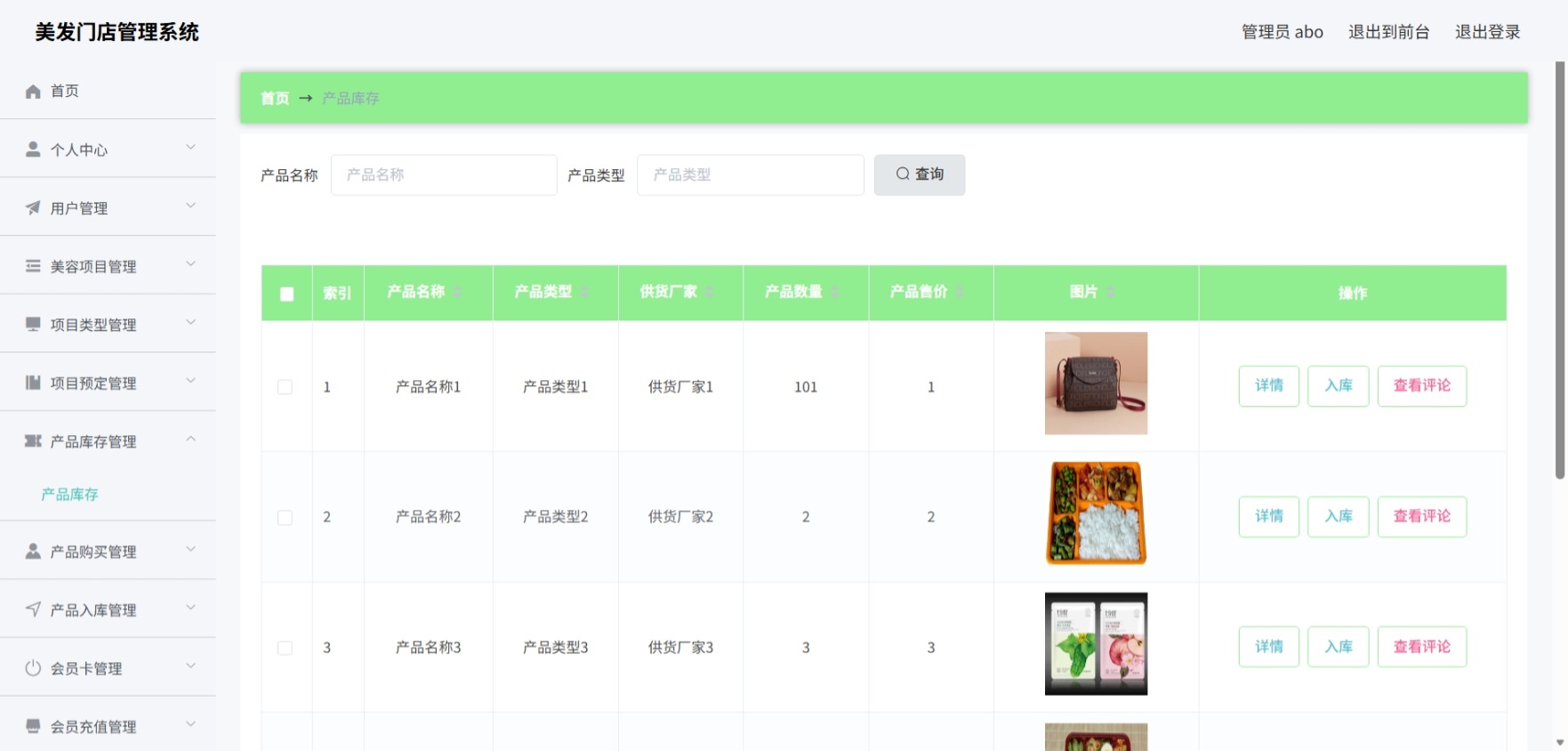This screenshot has height=751, width=1568.
Task: Open the 用户管理 sidebar menu
Action: click(108, 207)
